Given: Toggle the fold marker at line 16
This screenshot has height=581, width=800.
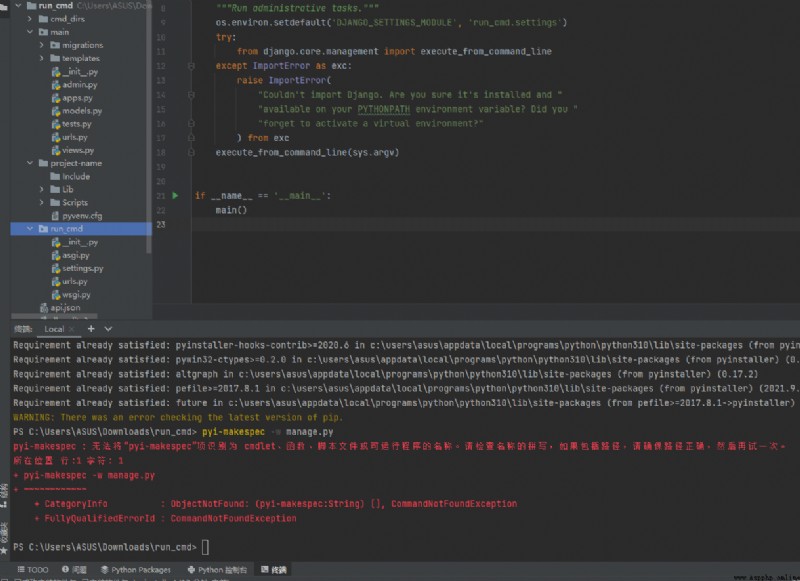Looking at the screenshot, I should [191, 123].
